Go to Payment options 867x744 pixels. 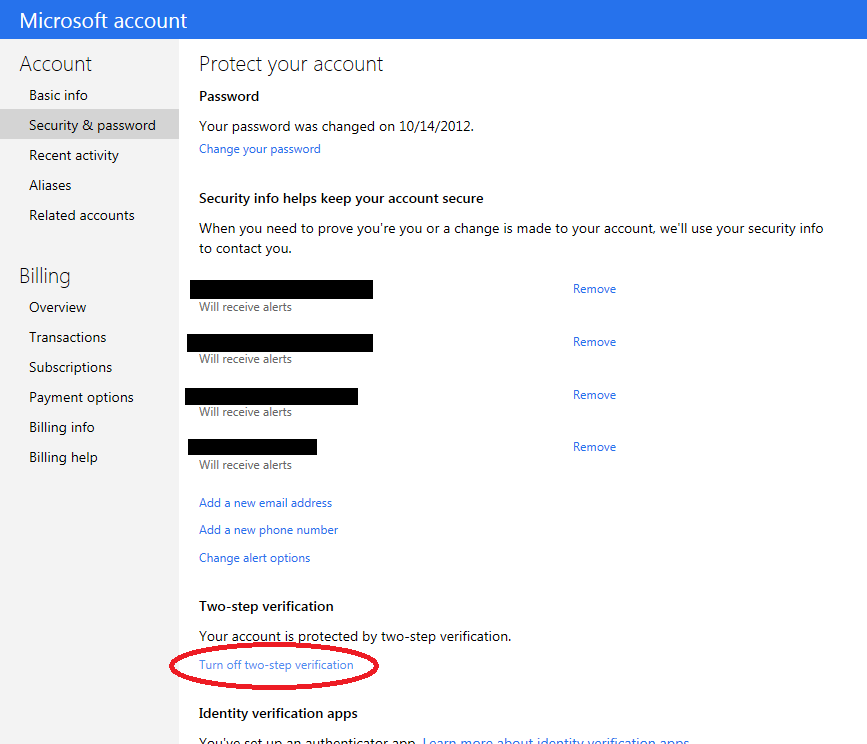[x=81, y=397]
